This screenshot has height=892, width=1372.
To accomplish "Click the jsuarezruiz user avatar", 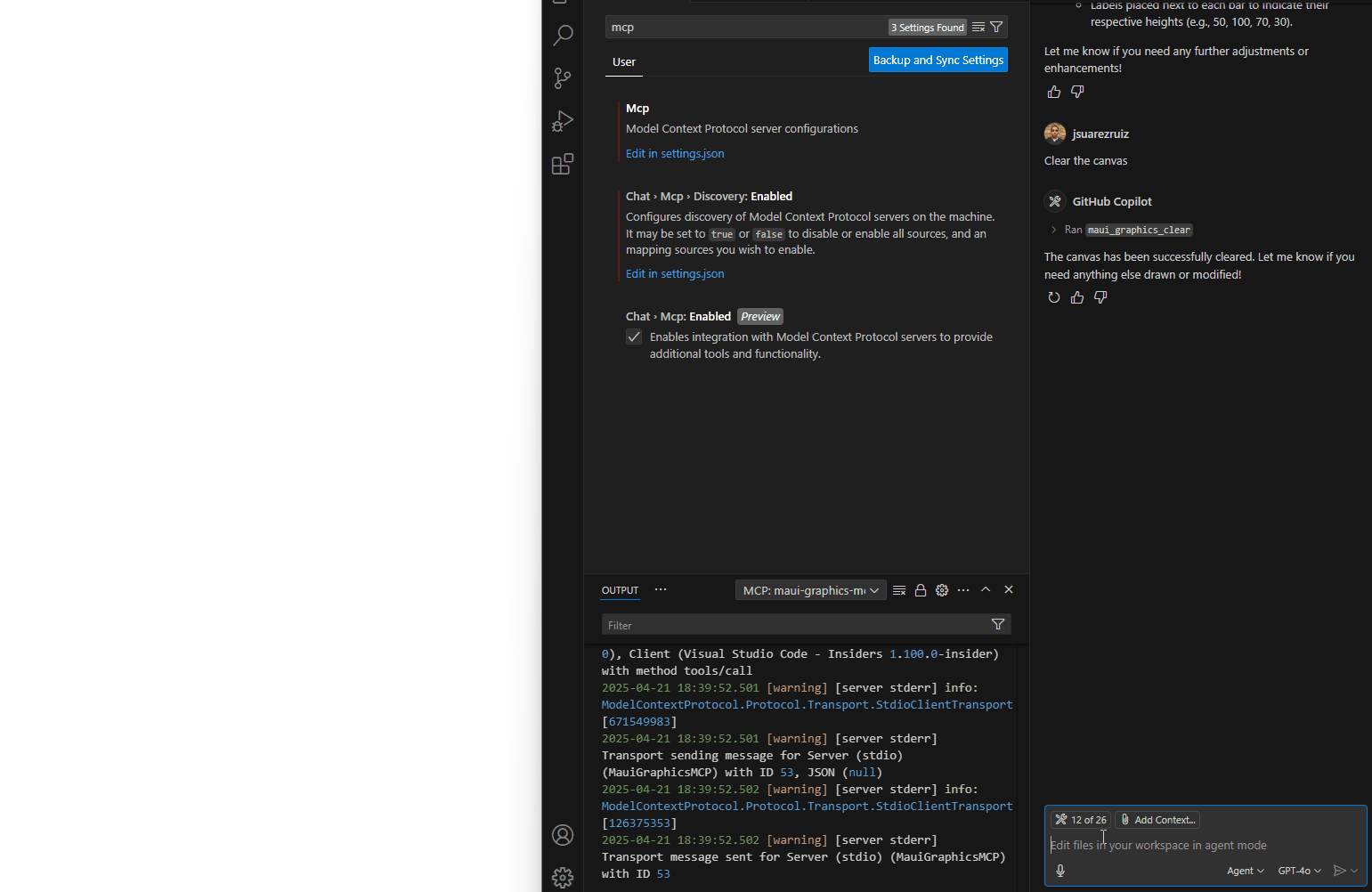I will (x=1055, y=134).
